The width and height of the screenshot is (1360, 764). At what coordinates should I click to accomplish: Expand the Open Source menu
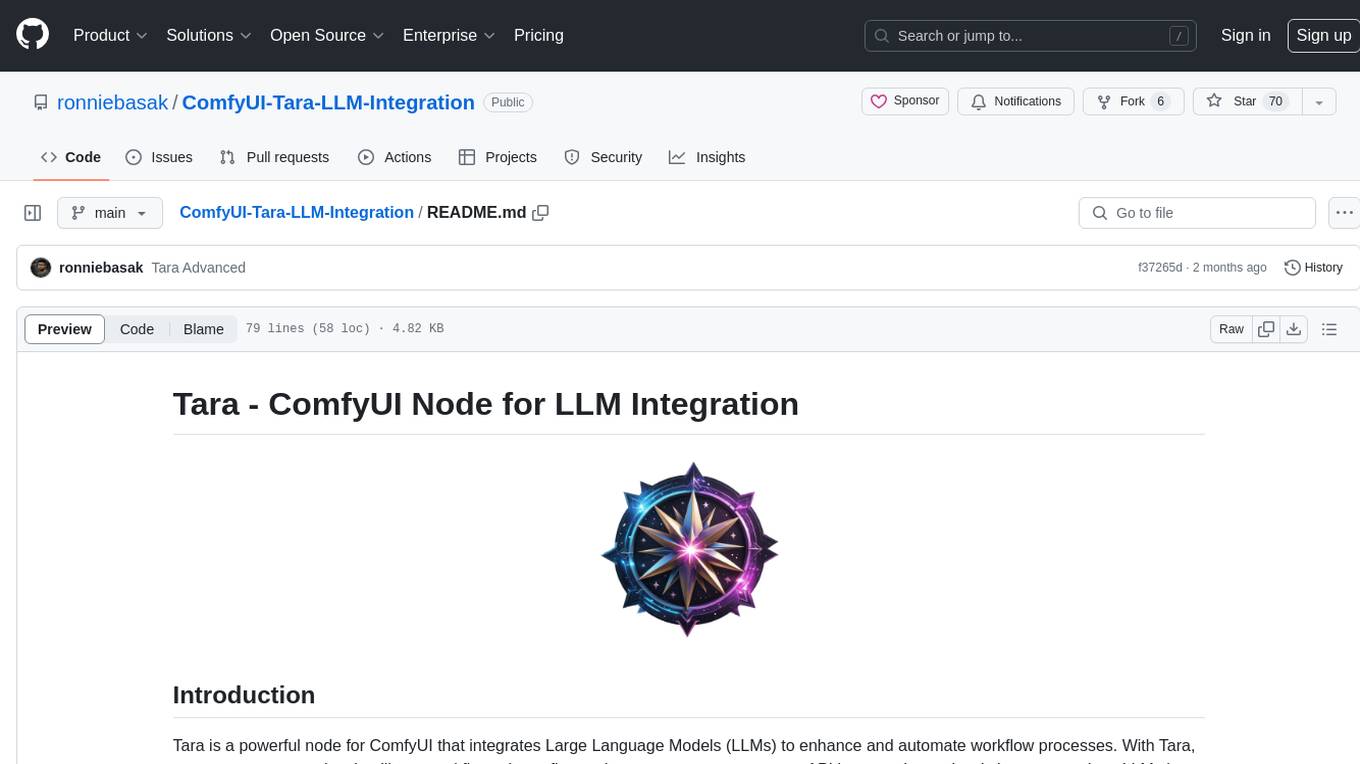[327, 35]
